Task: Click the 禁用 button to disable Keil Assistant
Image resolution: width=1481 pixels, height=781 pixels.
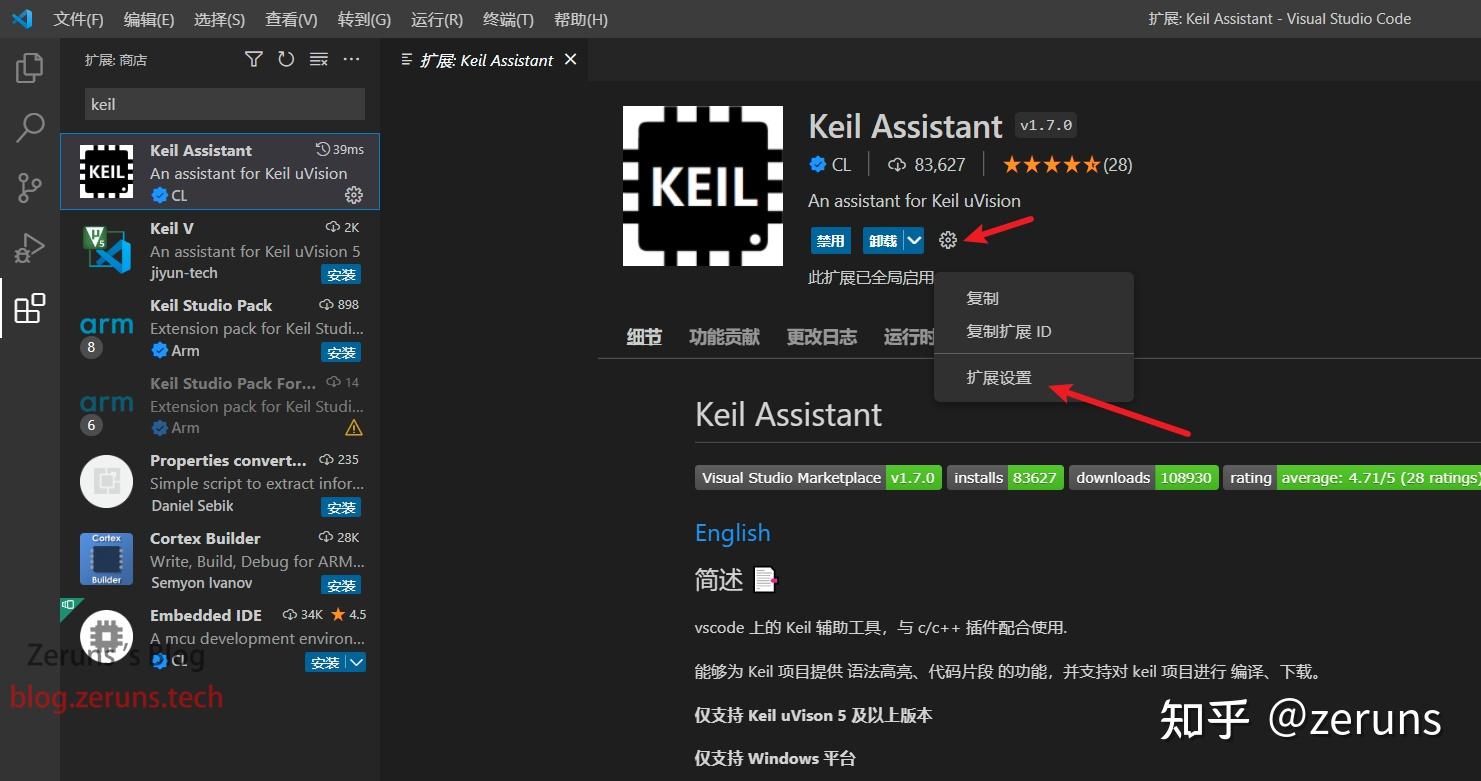Action: [830, 240]
